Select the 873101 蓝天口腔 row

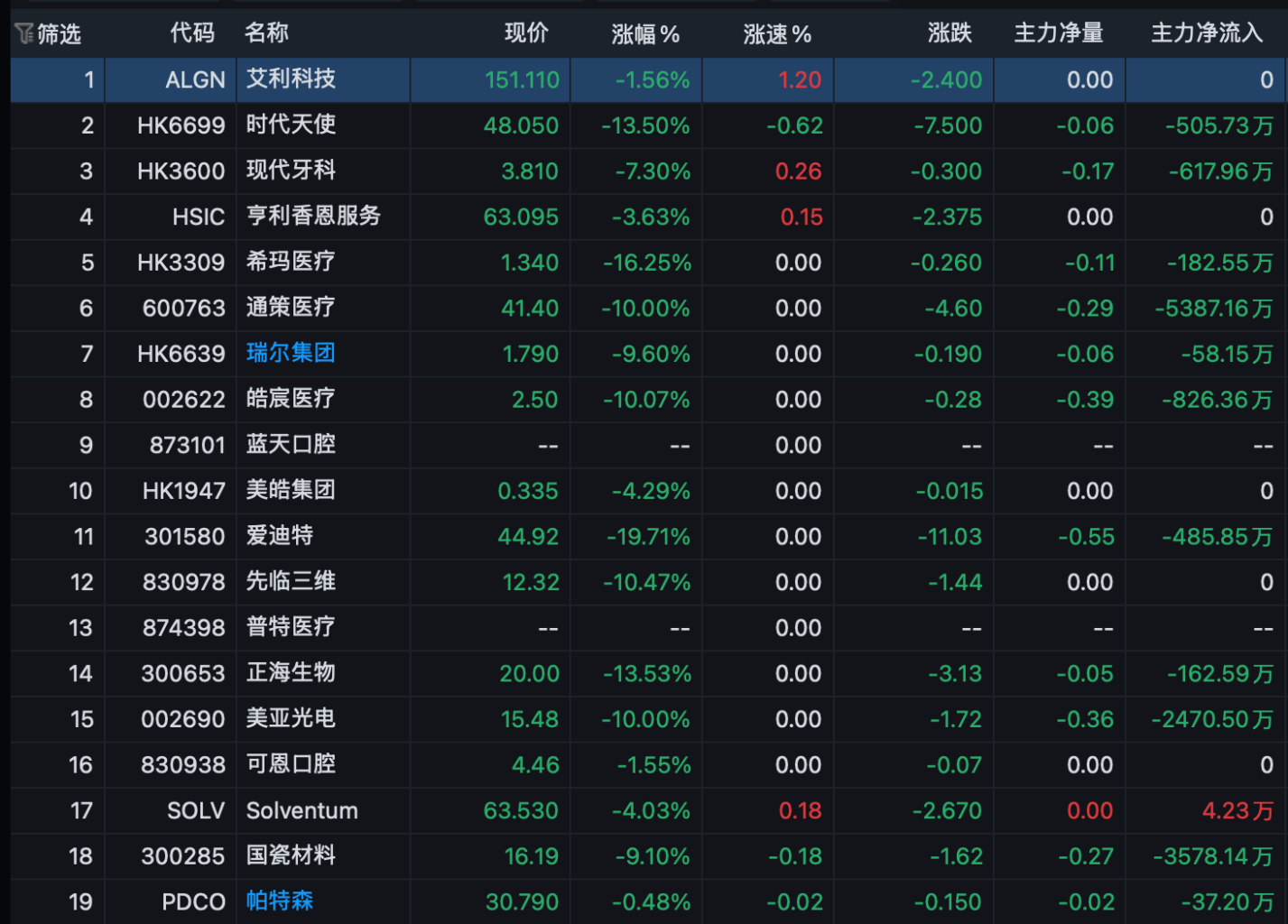(x=649, y=445)
